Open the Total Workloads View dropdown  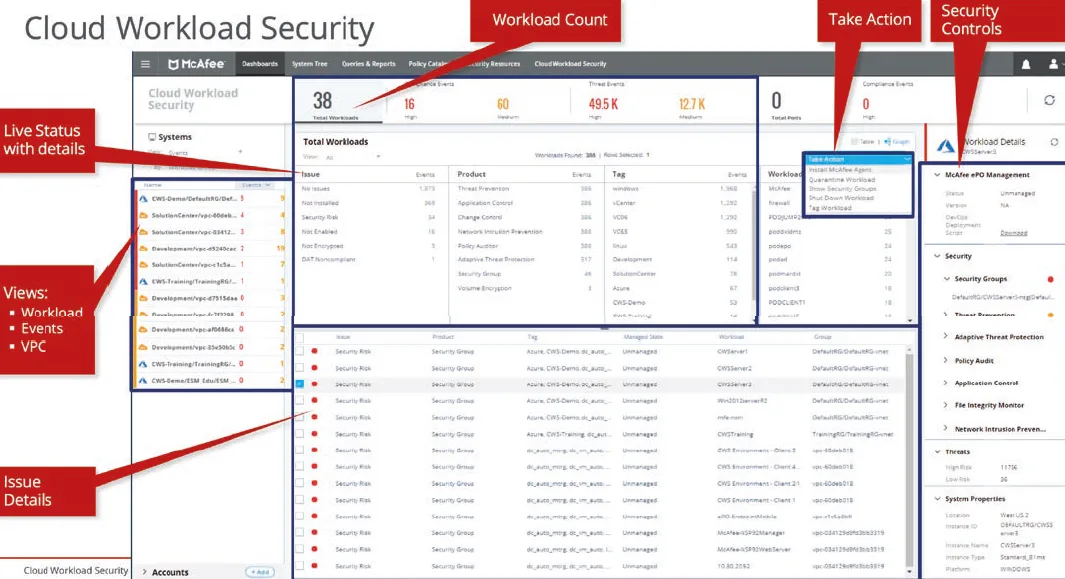pos(353,157)
